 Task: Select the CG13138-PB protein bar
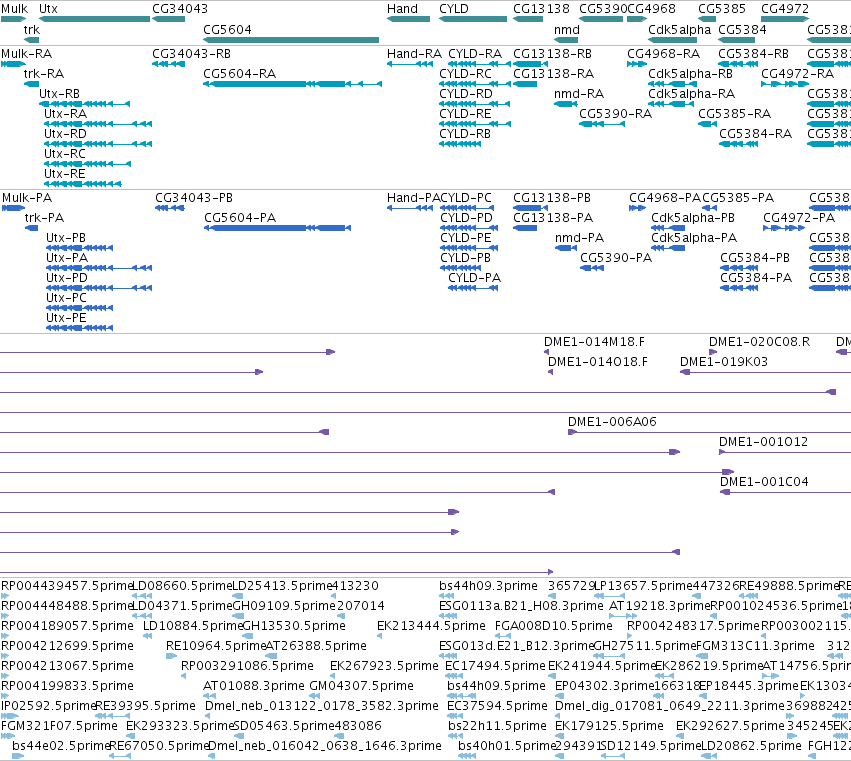tap(530, 208)
